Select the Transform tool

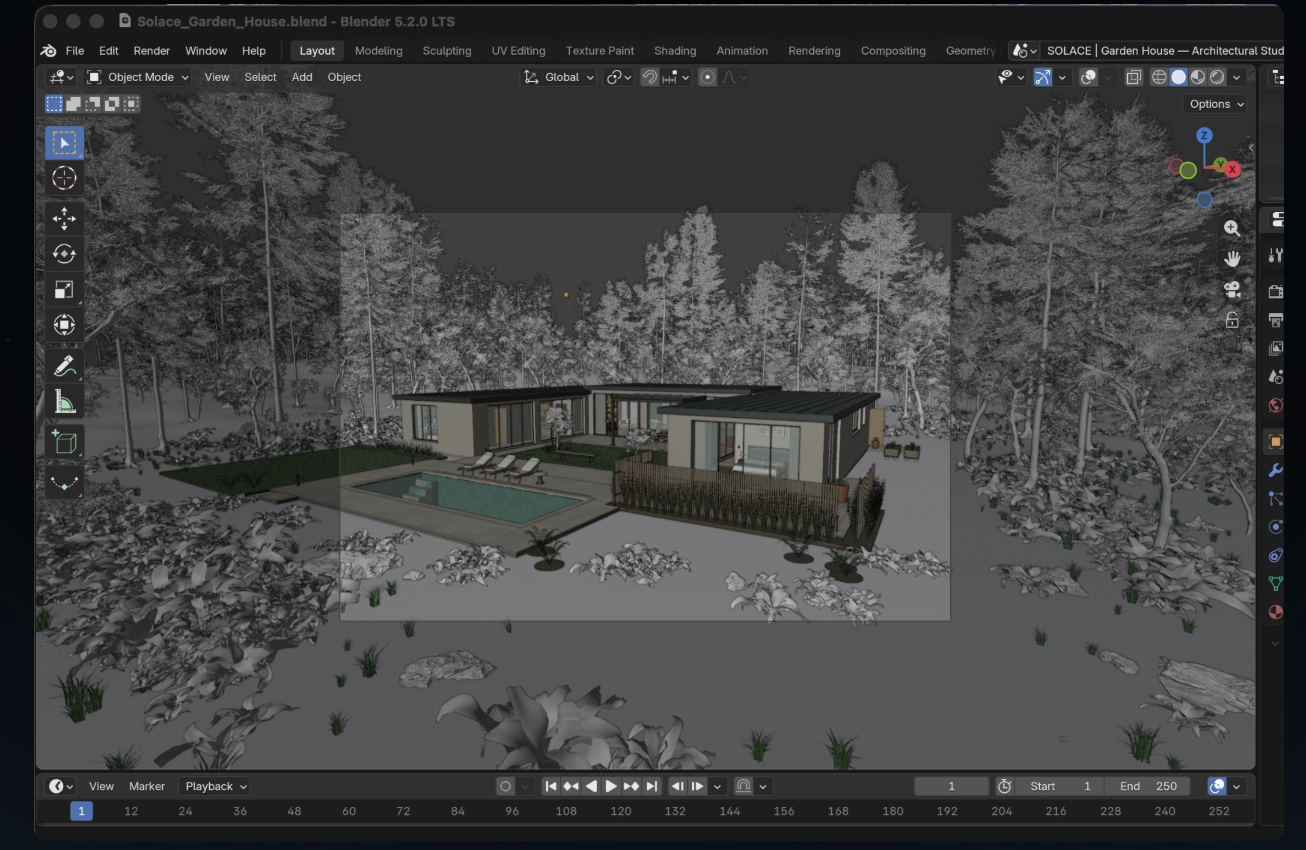(64, 325)
